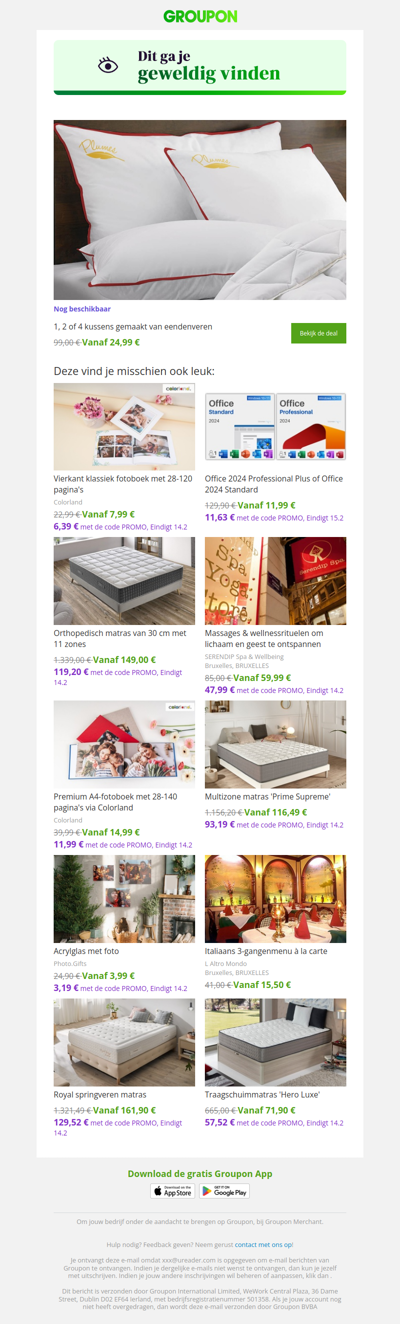
Task: Open the 'Hero Luxe' foam mattress image
Action: pos(276,1042)
